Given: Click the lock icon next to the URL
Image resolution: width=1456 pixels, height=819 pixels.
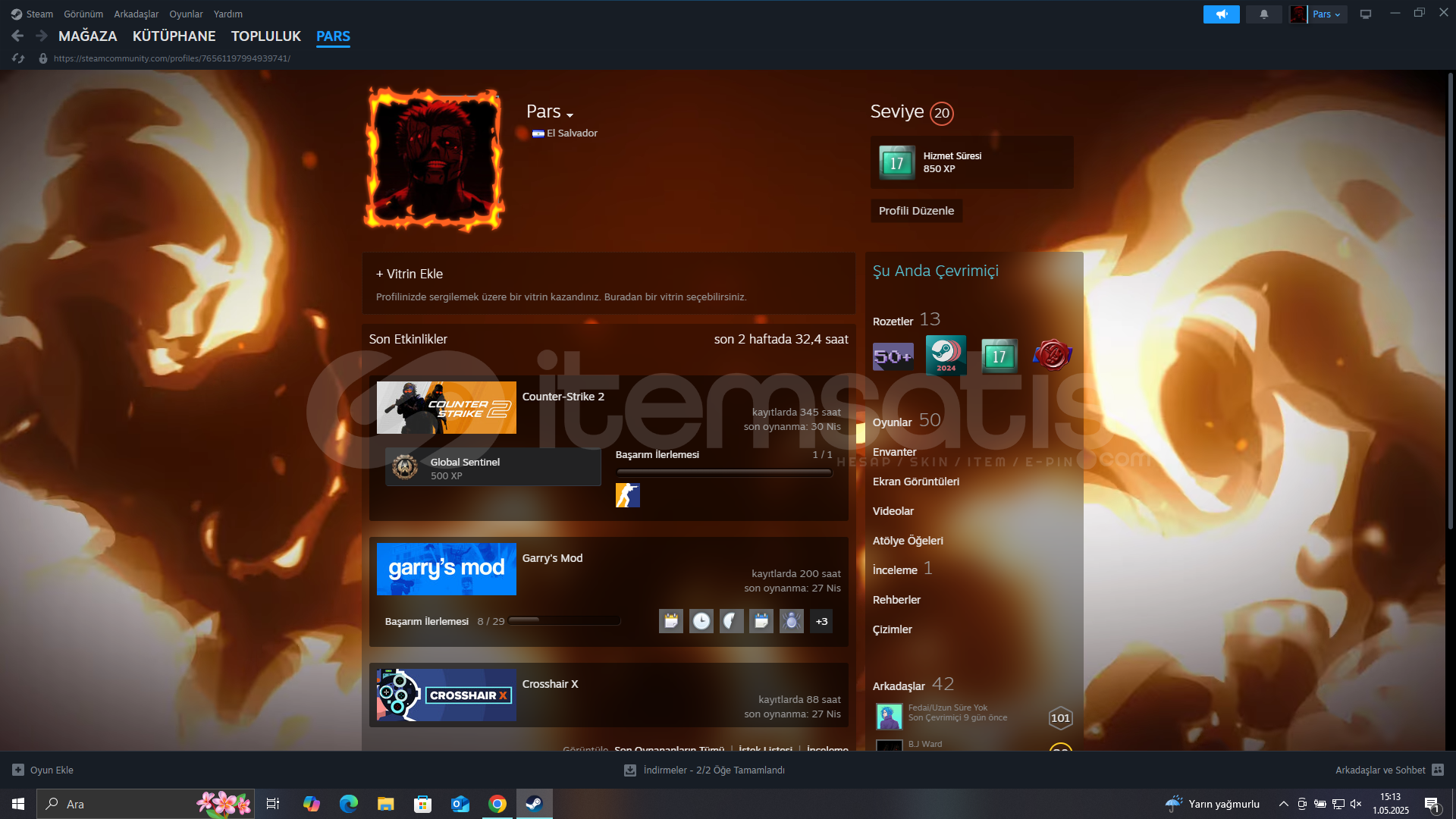Looking at the screenshot, I should coord(43,58).
